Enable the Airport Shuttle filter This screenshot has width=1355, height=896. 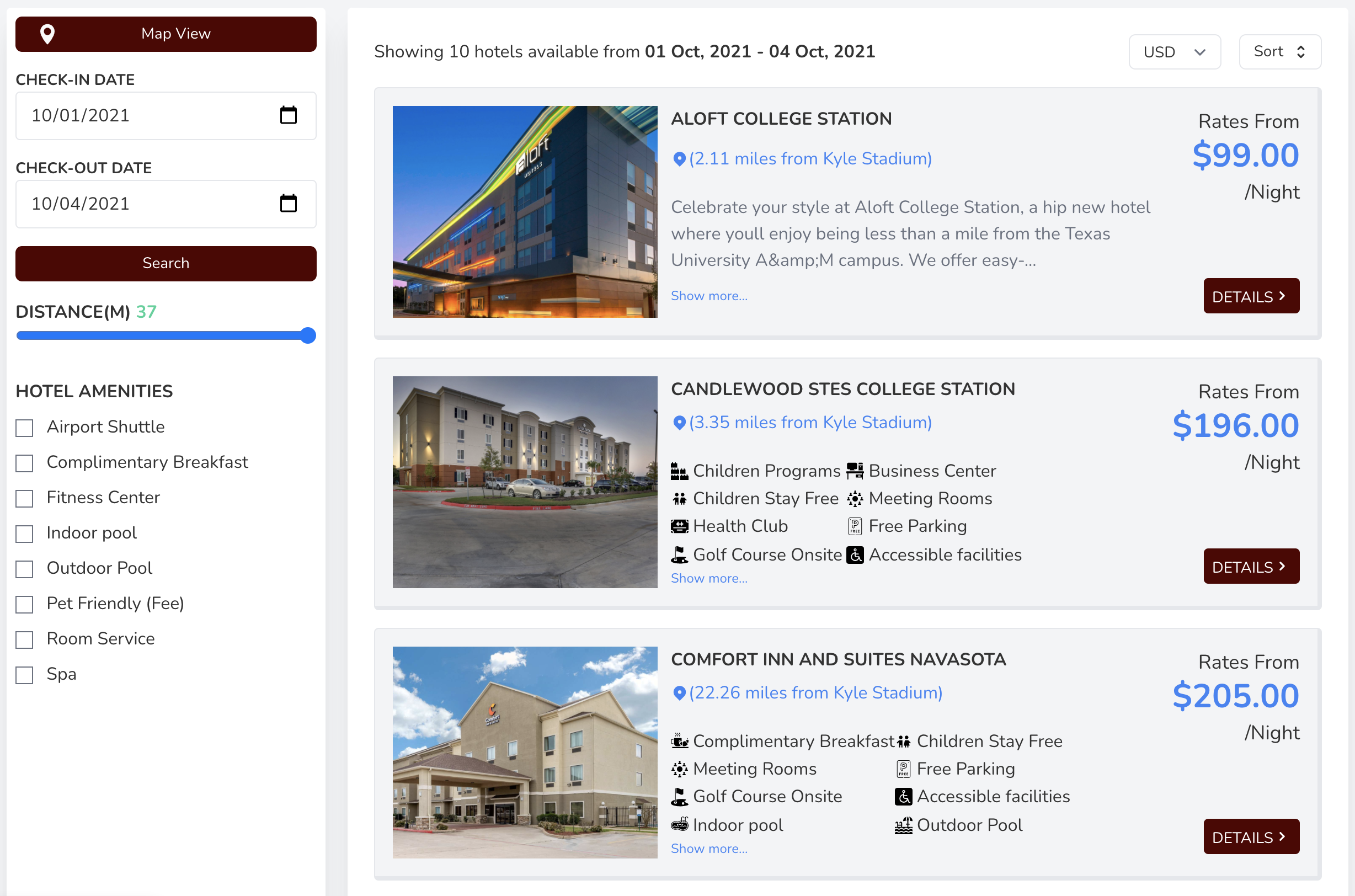(x=24, y=428)
